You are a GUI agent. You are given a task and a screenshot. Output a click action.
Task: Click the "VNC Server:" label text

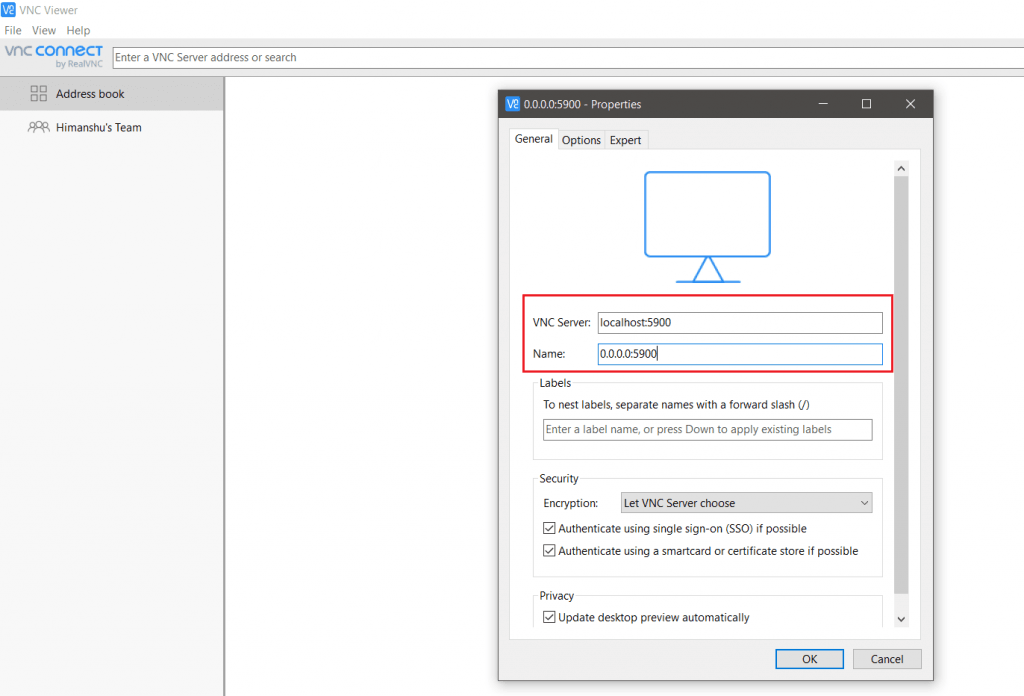coord(562,323)
